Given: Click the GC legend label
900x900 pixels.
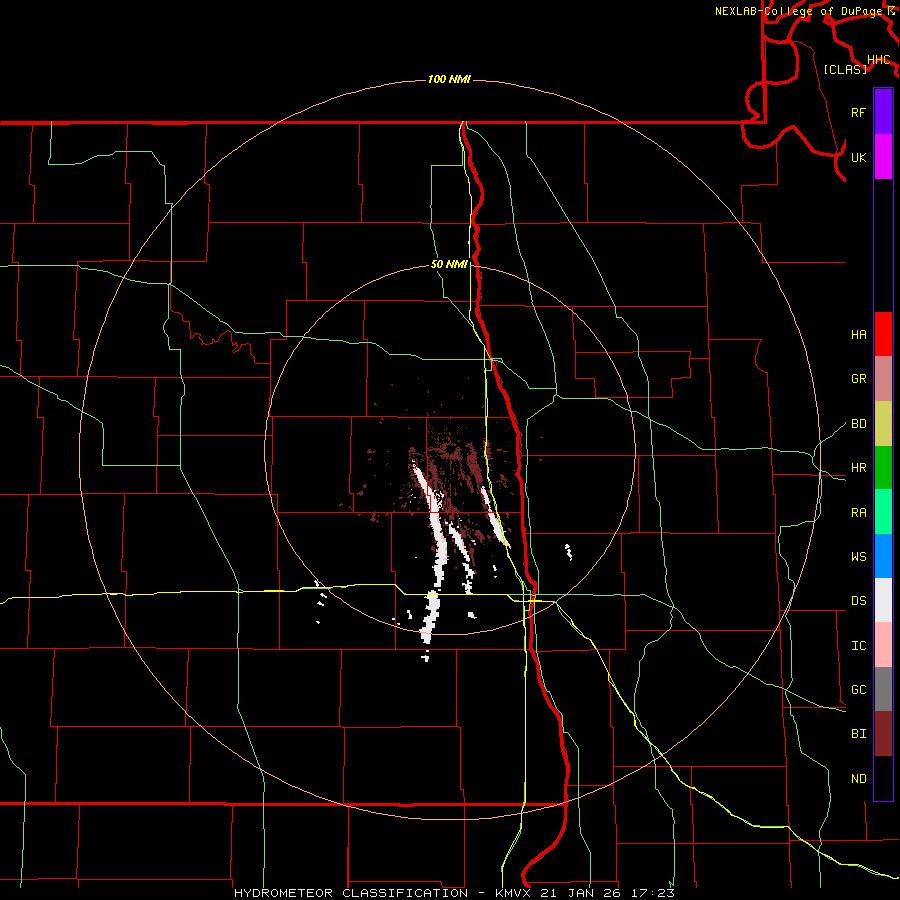Looking at the screenshot, I should (858, 690).
